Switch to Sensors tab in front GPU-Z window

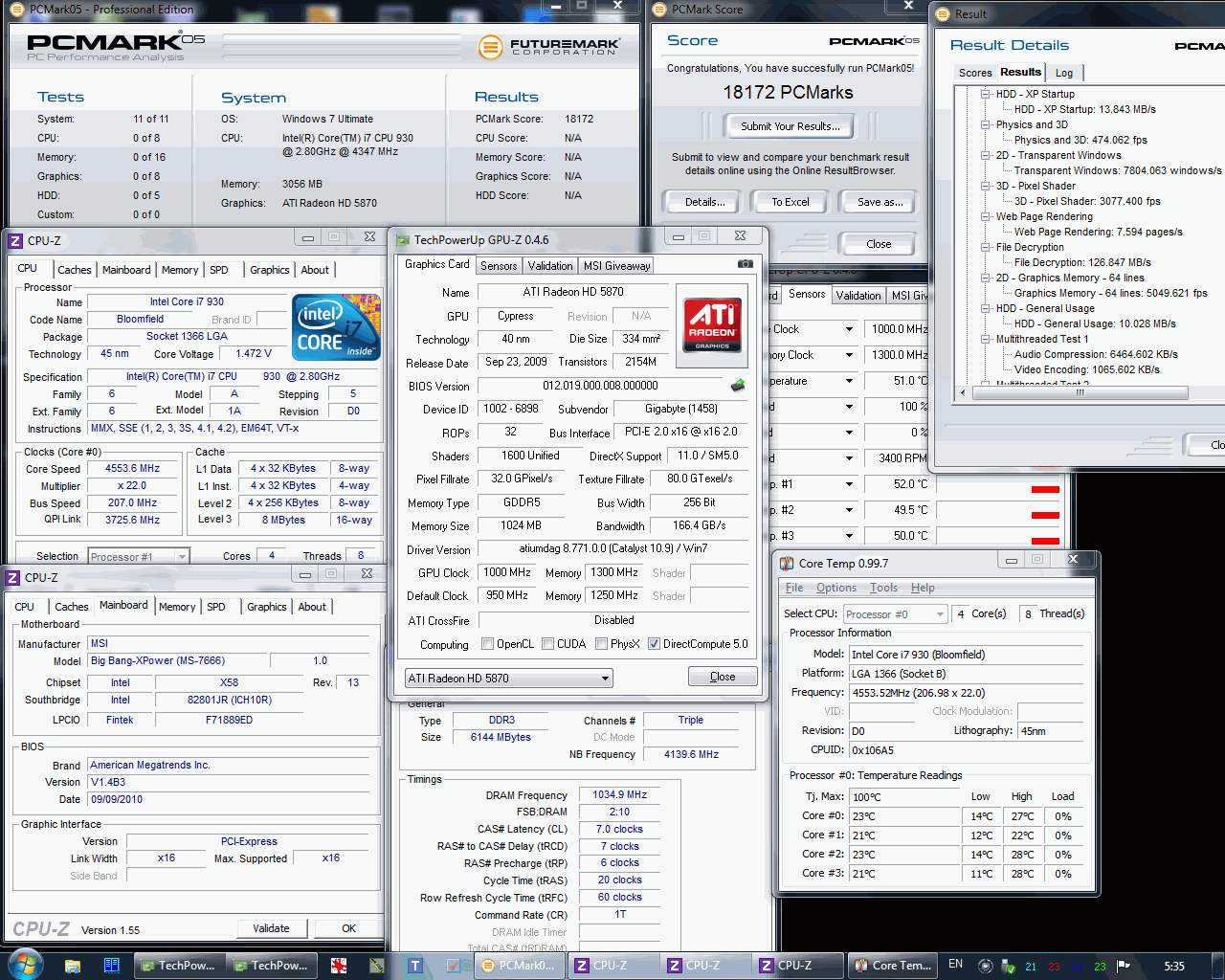pos(499,266)
